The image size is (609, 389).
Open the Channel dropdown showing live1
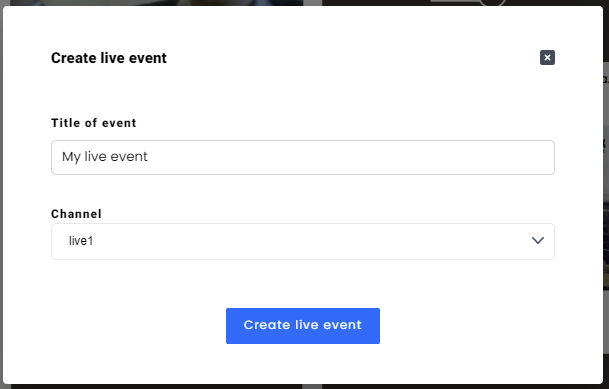pos(303,241)
